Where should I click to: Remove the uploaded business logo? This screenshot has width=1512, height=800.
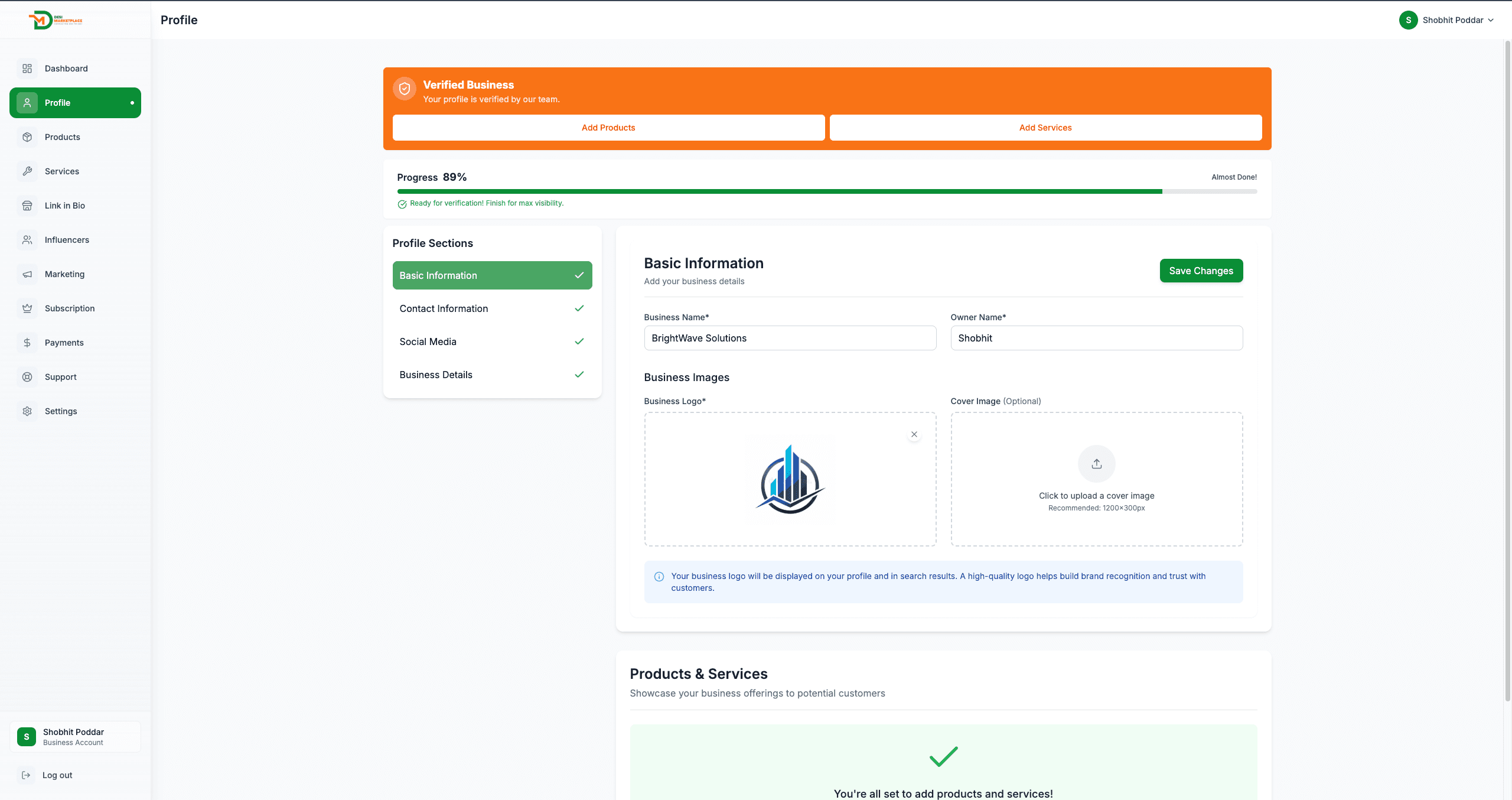[x=914, y=434]
